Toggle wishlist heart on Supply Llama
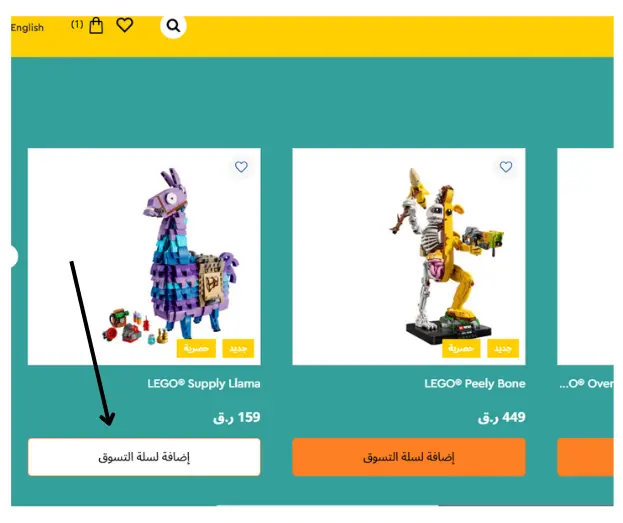This screenshot has width=623, height=523. [241, 167]
